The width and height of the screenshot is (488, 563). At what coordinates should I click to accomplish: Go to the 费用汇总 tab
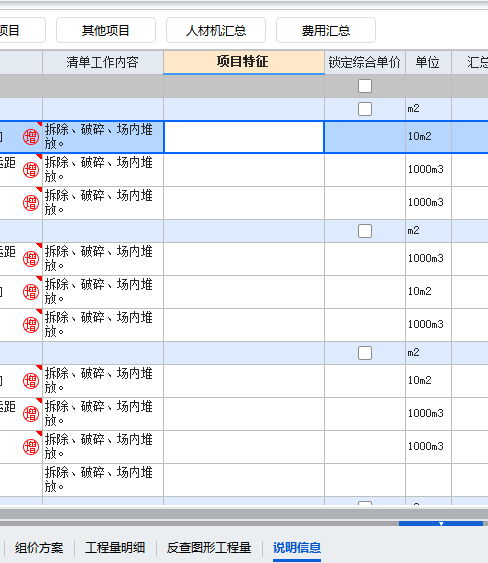coord(326,30)
